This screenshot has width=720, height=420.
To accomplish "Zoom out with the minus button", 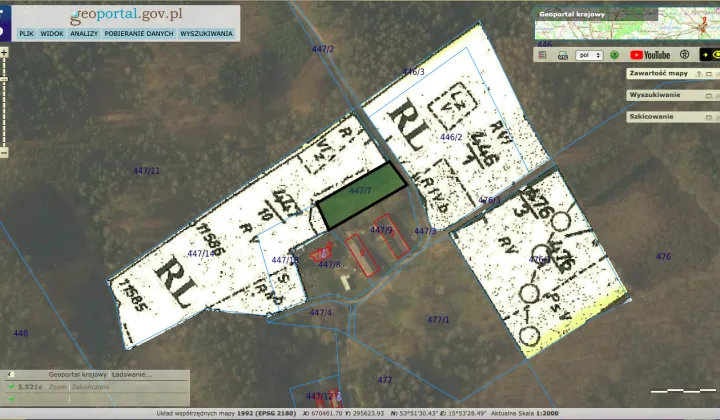I will 4,152.
